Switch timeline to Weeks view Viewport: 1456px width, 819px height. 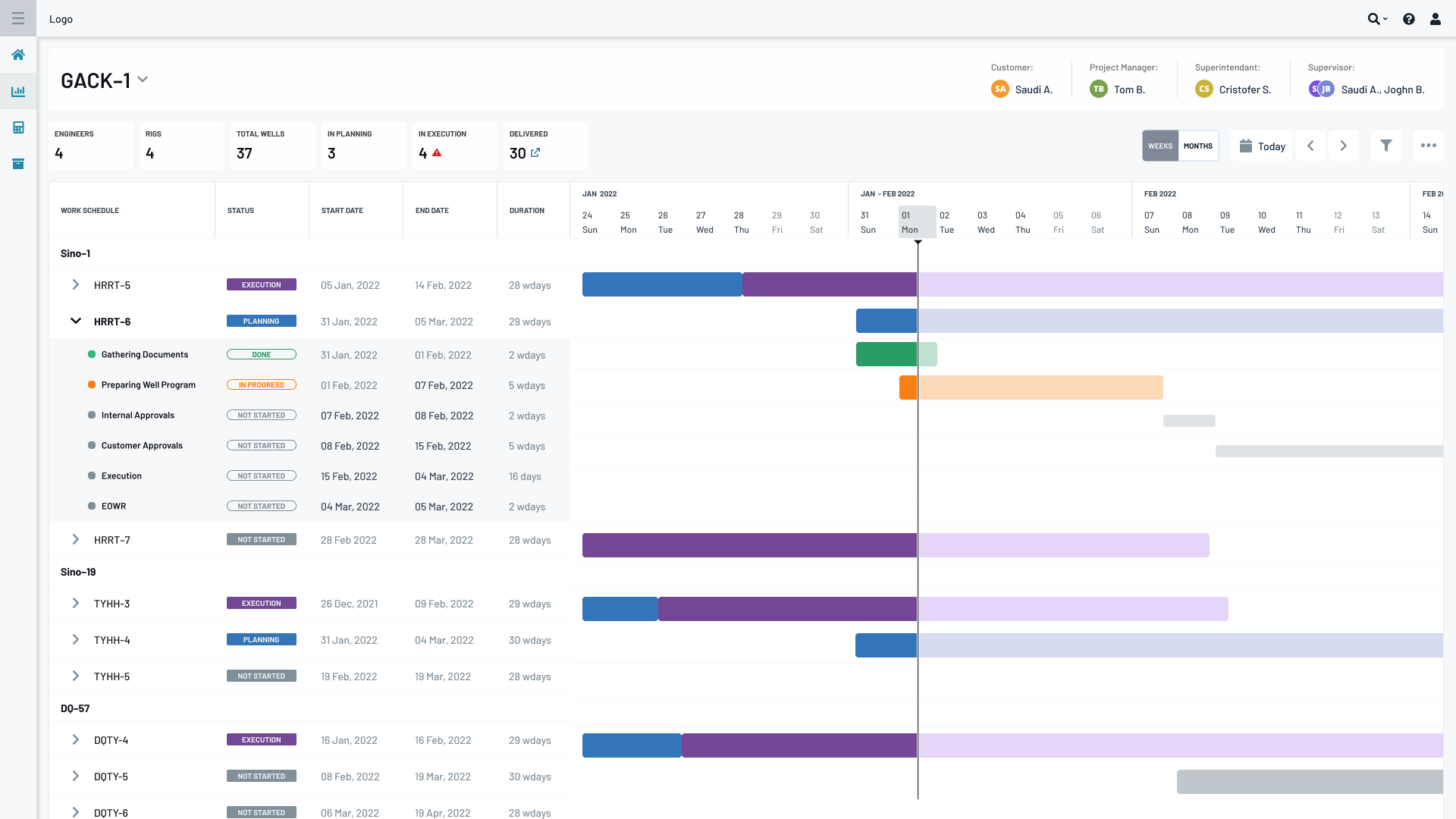coord(1160,146)
